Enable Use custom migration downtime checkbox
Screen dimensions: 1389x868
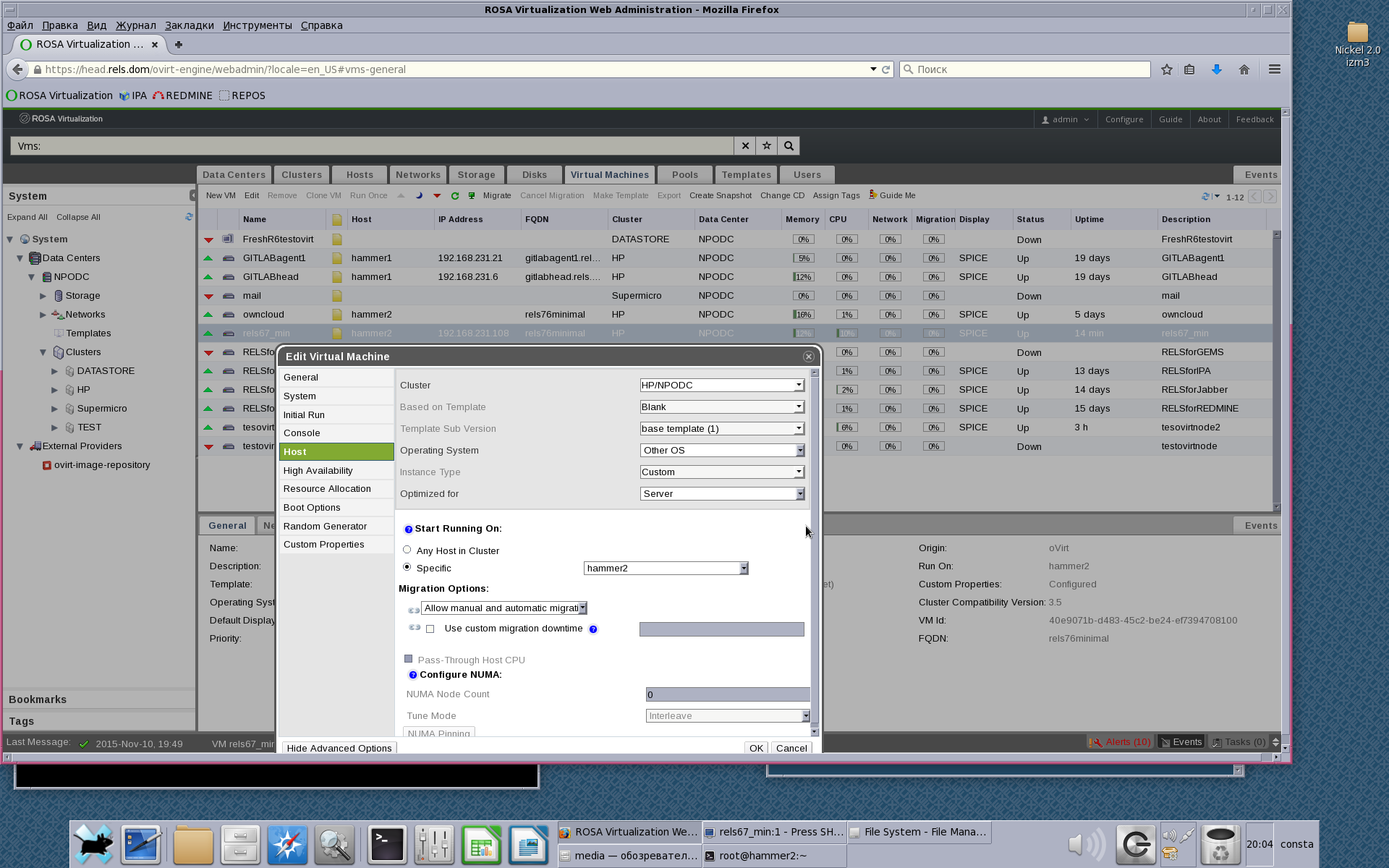coord(430,629)
